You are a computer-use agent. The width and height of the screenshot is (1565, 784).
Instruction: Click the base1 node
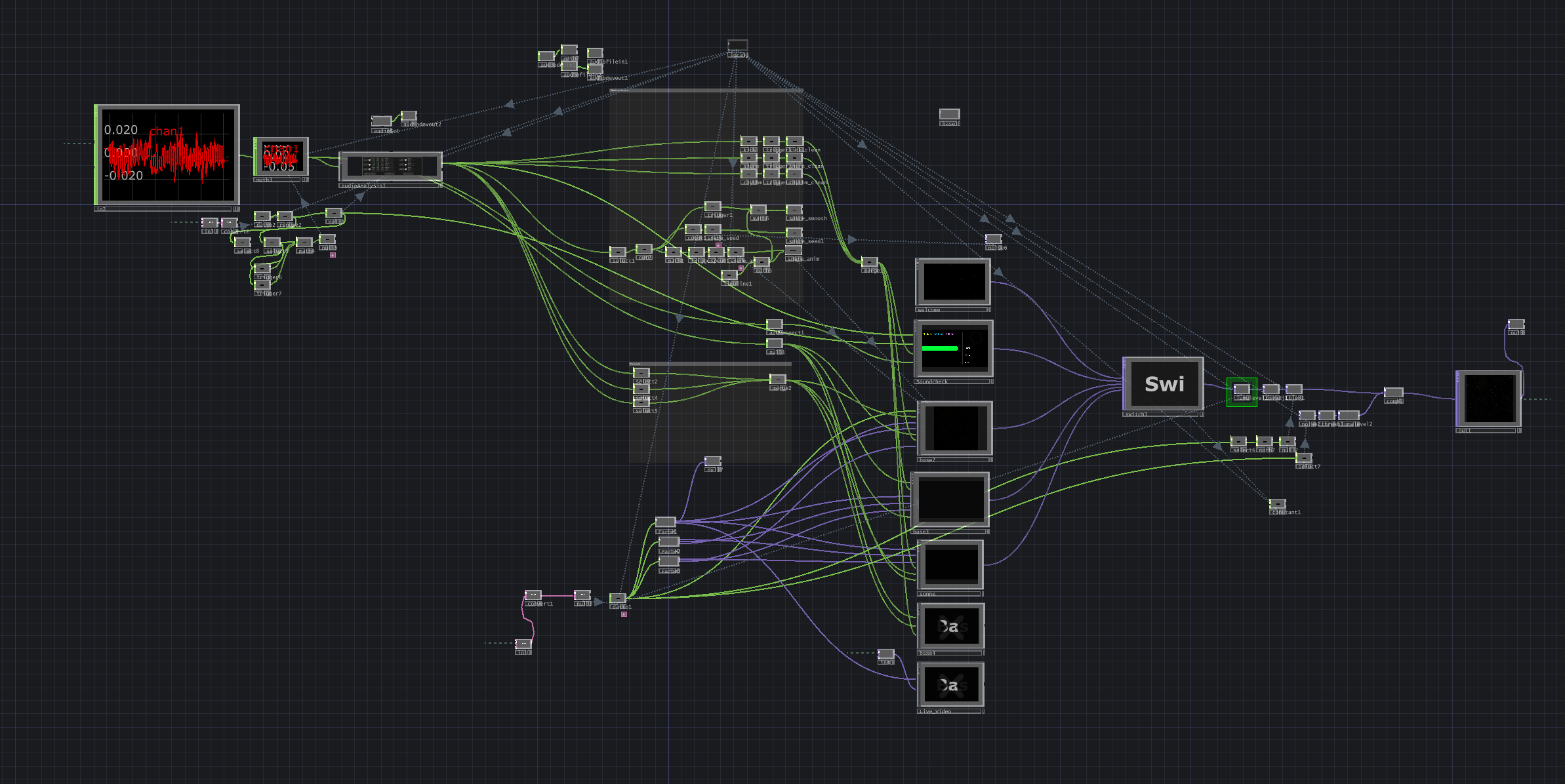tap(950, 115)
